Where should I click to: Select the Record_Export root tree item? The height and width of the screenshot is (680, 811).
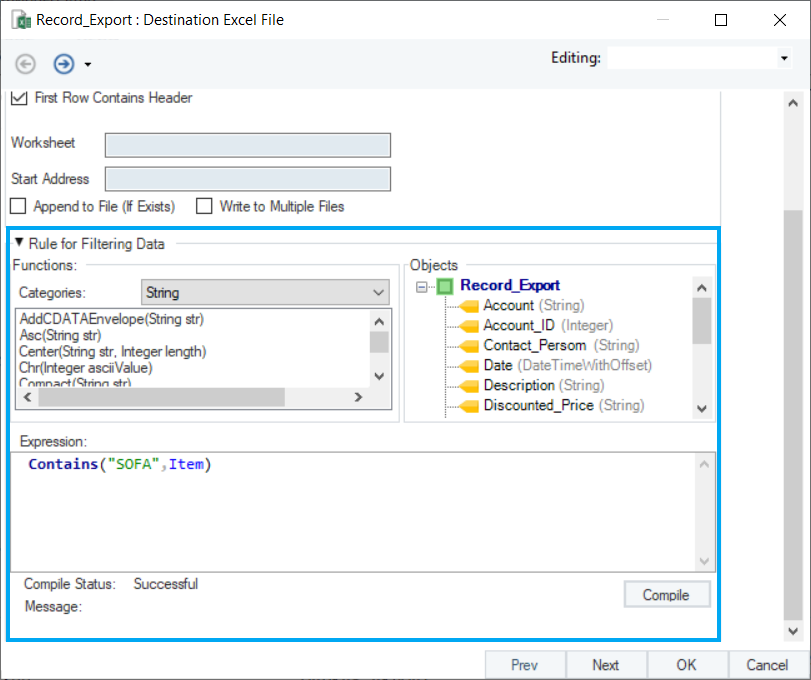coord(510,285)
